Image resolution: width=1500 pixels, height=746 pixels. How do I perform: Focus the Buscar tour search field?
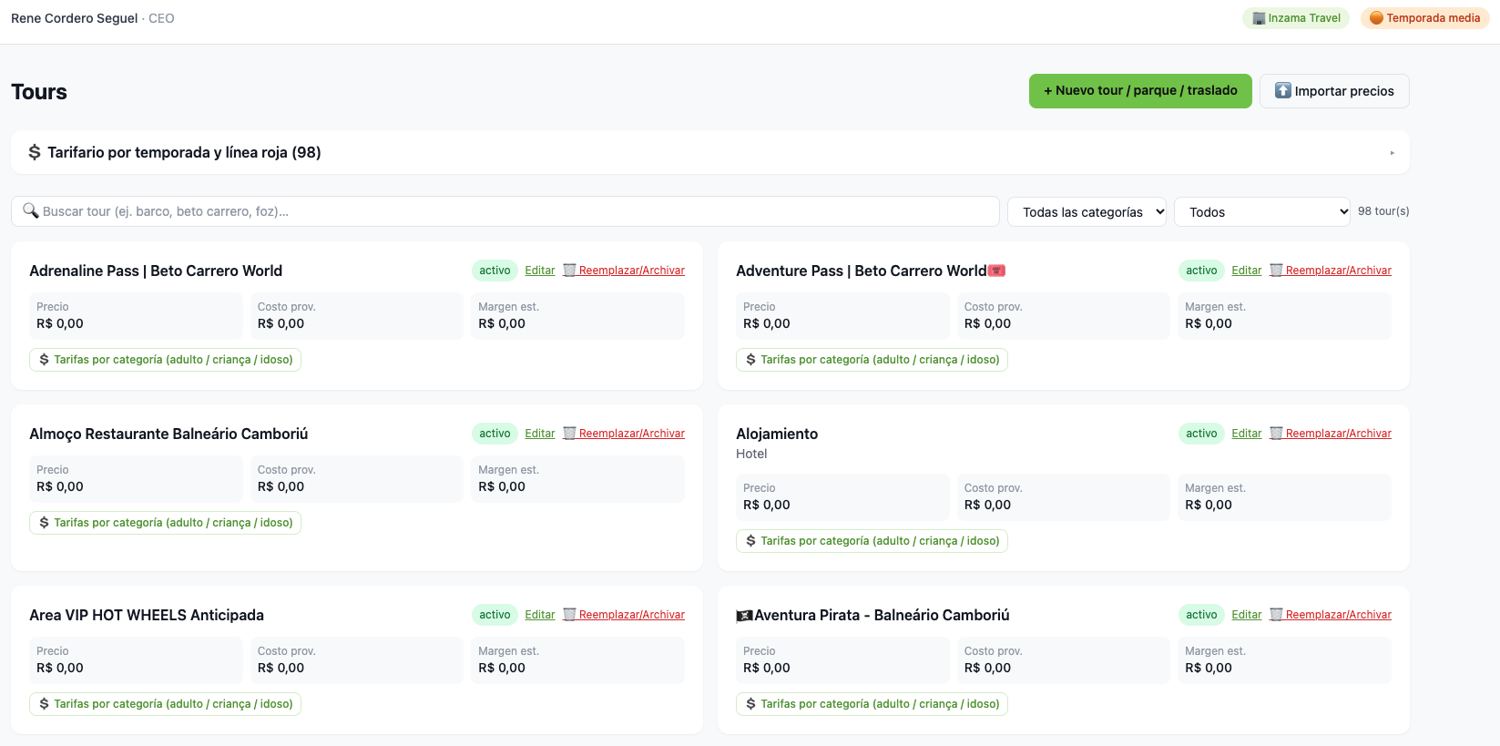(x=505, y=211)
